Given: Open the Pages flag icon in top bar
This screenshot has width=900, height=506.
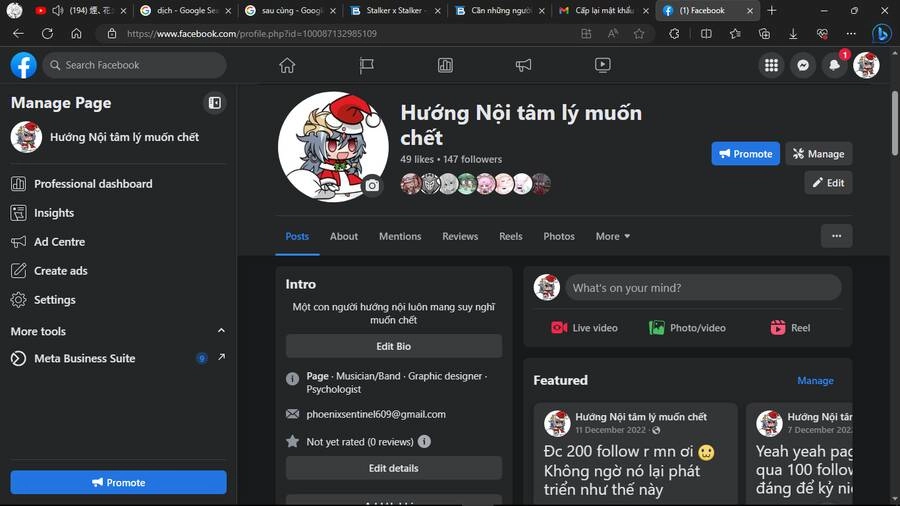Looking at the screenshot, I should (366, 65).
